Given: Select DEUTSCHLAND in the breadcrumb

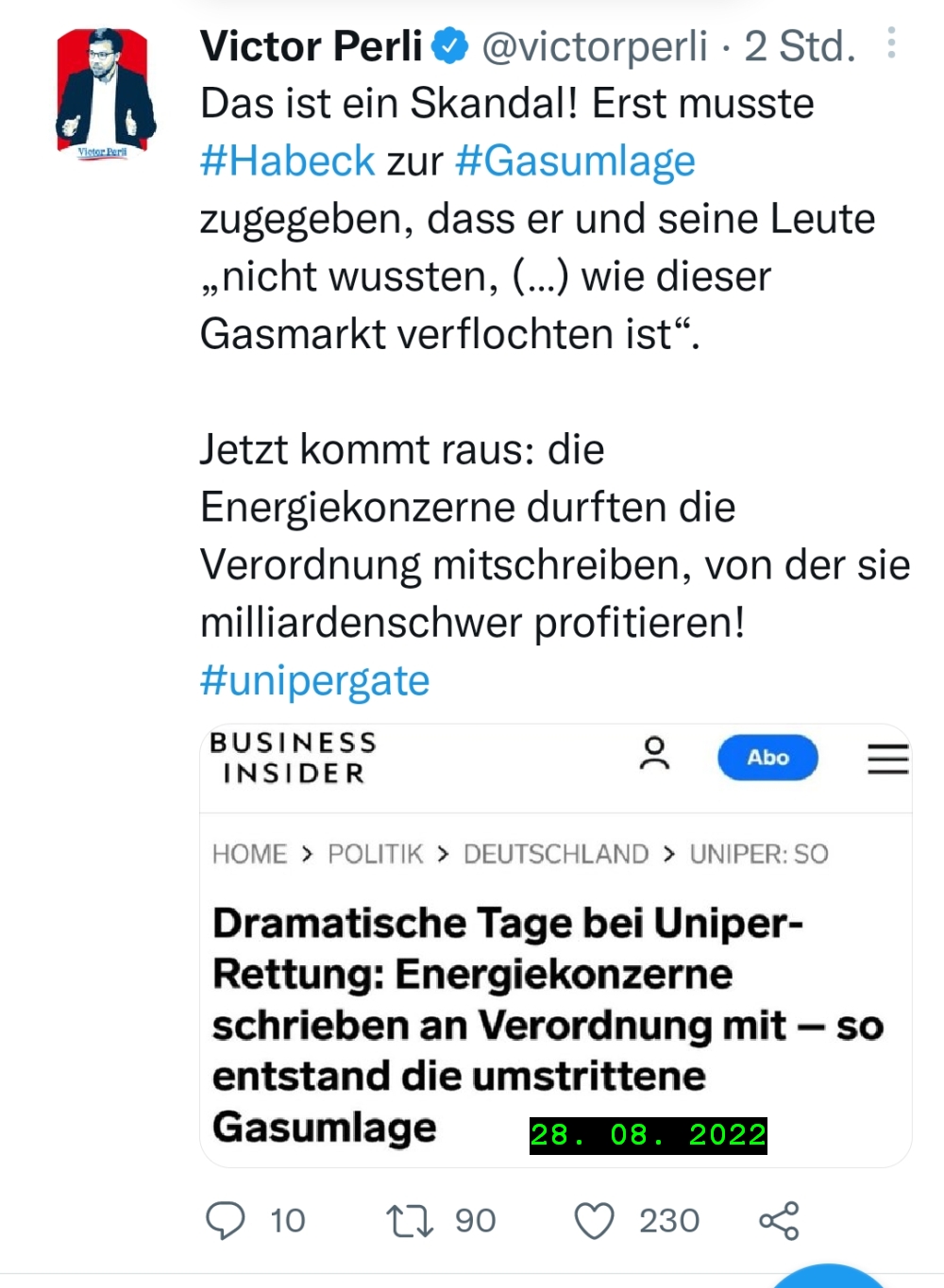Looking at the screenshot, I should coord(556,854).
